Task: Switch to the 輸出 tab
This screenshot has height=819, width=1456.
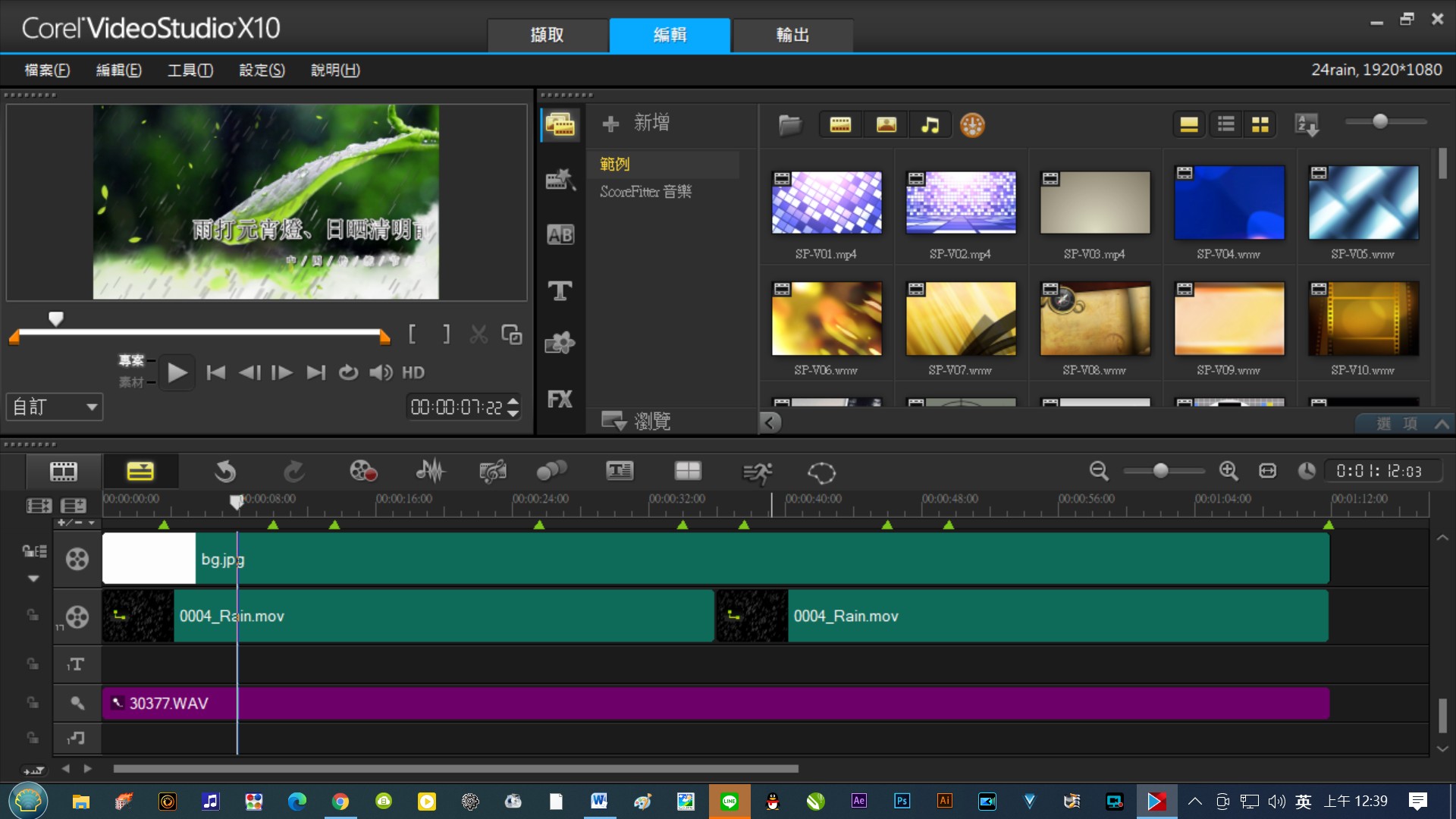Action: (x=793, y=35)
